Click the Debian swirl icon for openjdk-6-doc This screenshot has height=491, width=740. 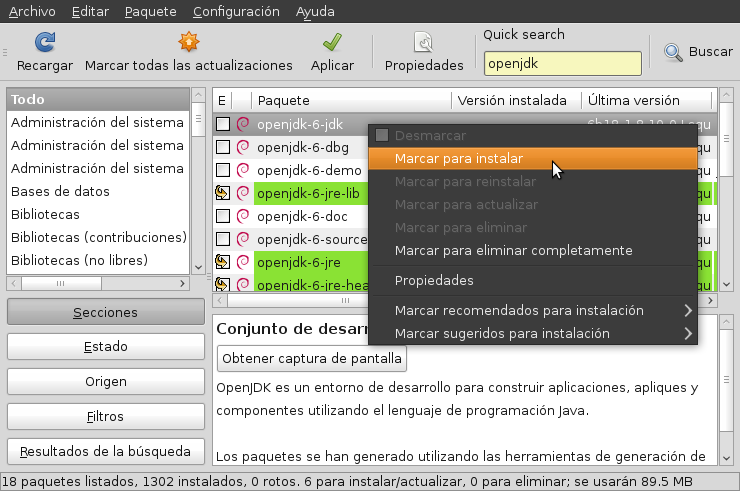pos(243,216)
